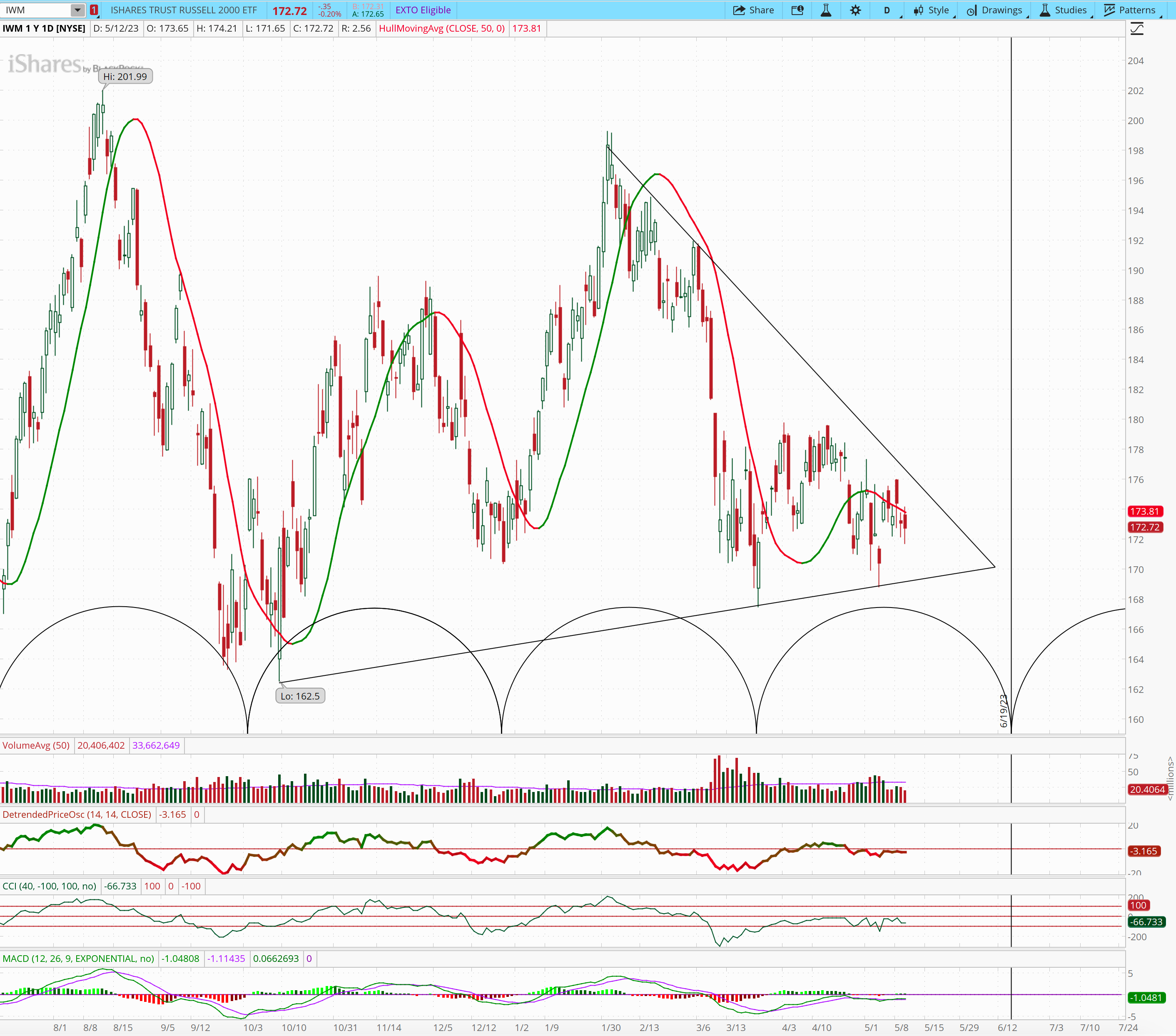1176x1036 pixels.
Task: Click the 10/10 date on time axis
Action: point(294,1027)
